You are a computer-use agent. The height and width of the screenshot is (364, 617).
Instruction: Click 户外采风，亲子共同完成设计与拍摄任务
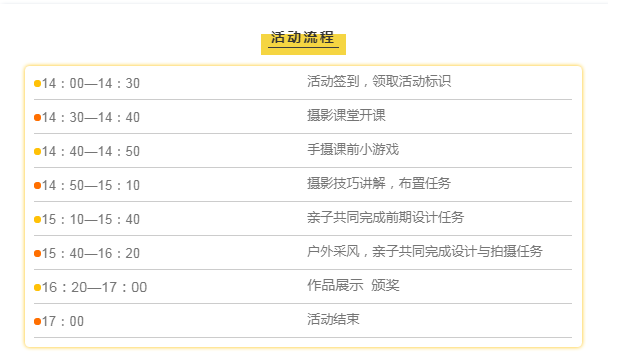point(425,251)
